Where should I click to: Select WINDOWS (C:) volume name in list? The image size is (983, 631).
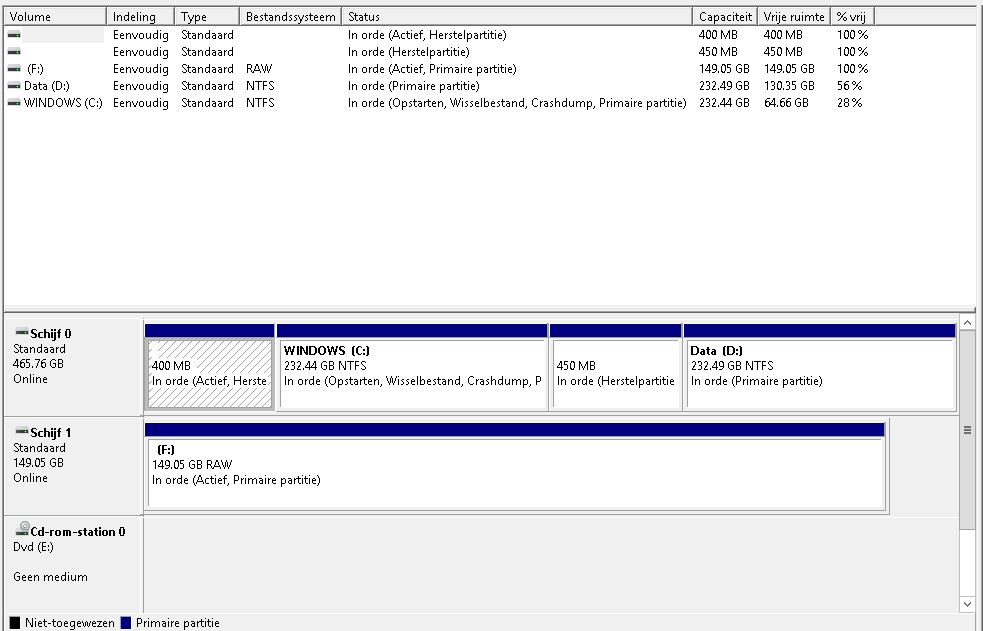point(63,103)
